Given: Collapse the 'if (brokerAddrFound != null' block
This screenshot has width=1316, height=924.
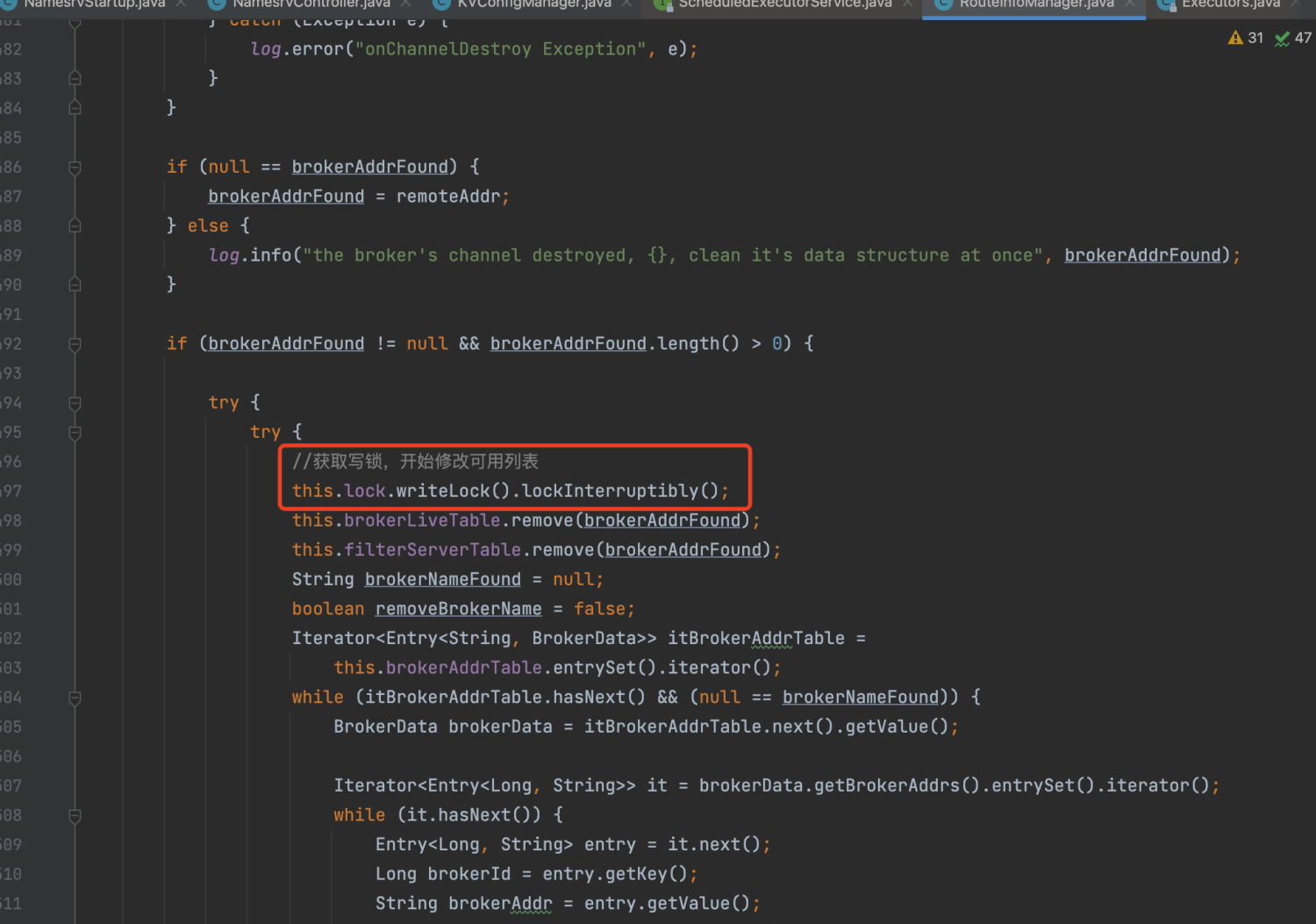Looking at the screenshot, I should pos(75,344).
